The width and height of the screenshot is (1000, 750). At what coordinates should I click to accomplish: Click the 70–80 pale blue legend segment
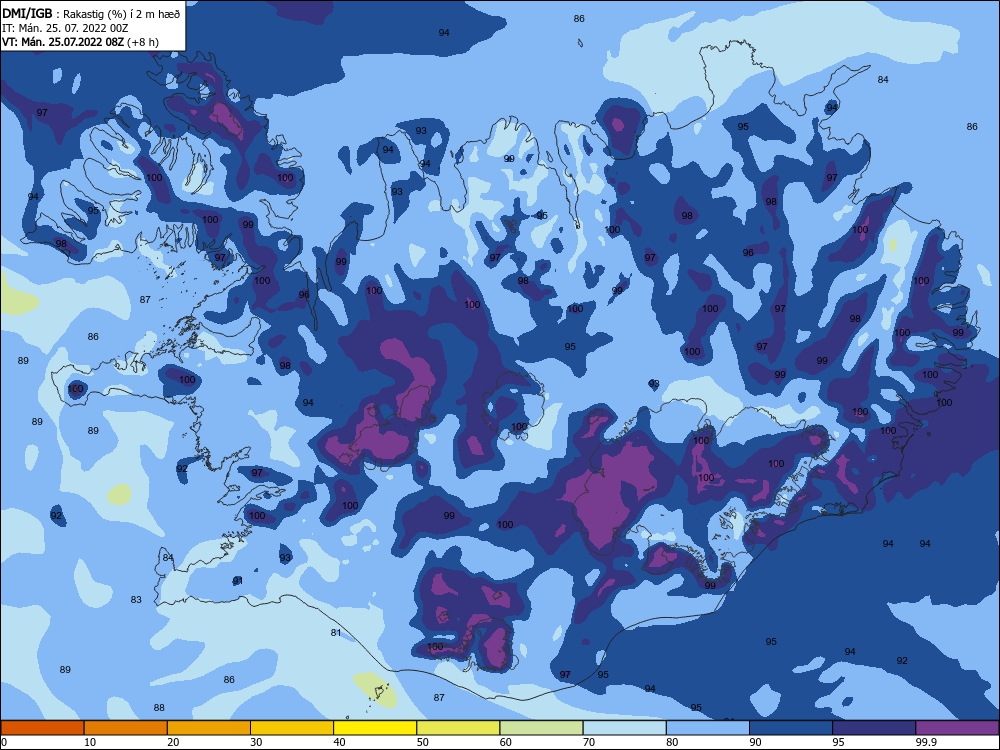[624, 728]
